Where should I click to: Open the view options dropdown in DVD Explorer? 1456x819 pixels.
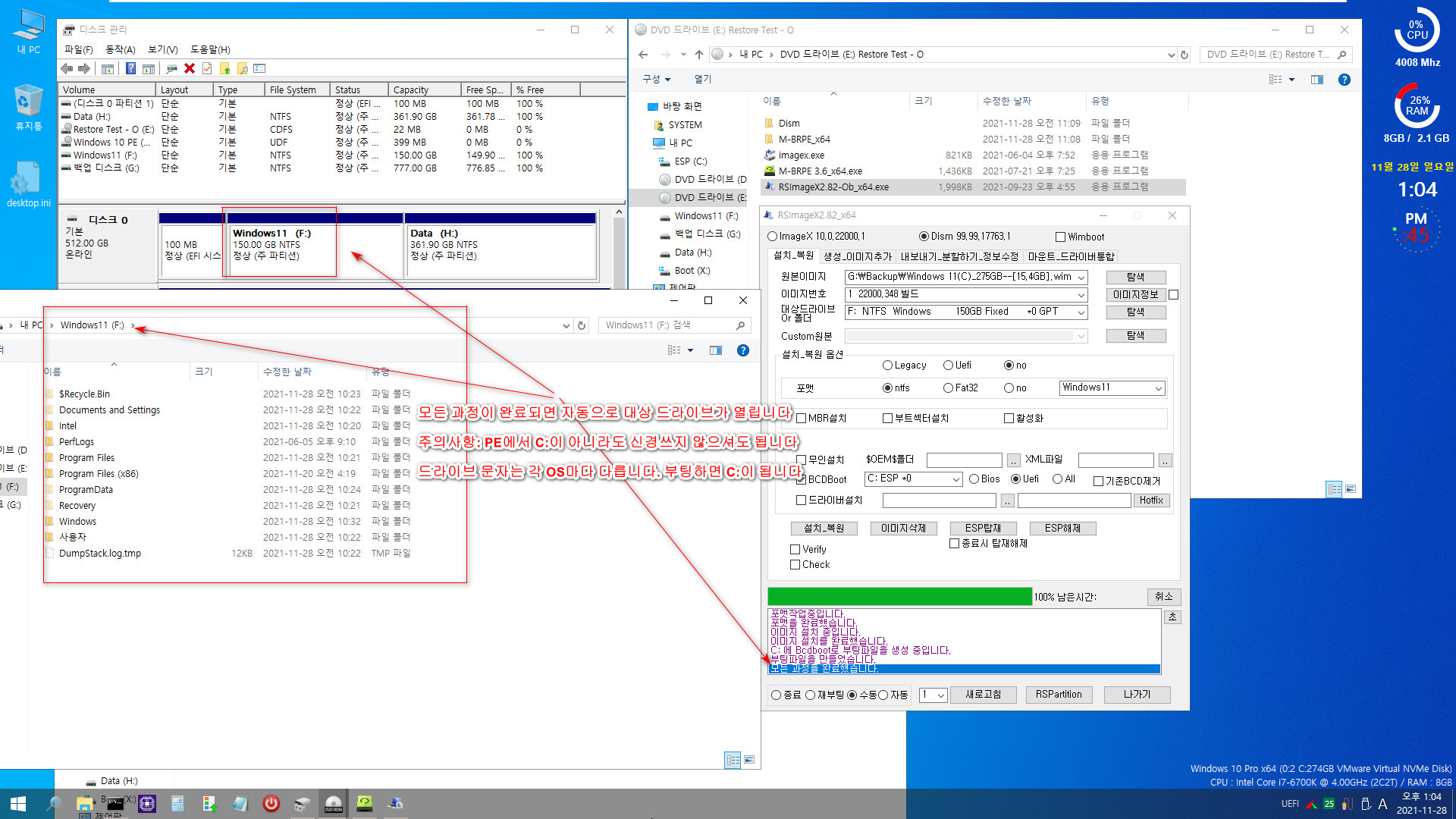click(x=1291, y=80)
